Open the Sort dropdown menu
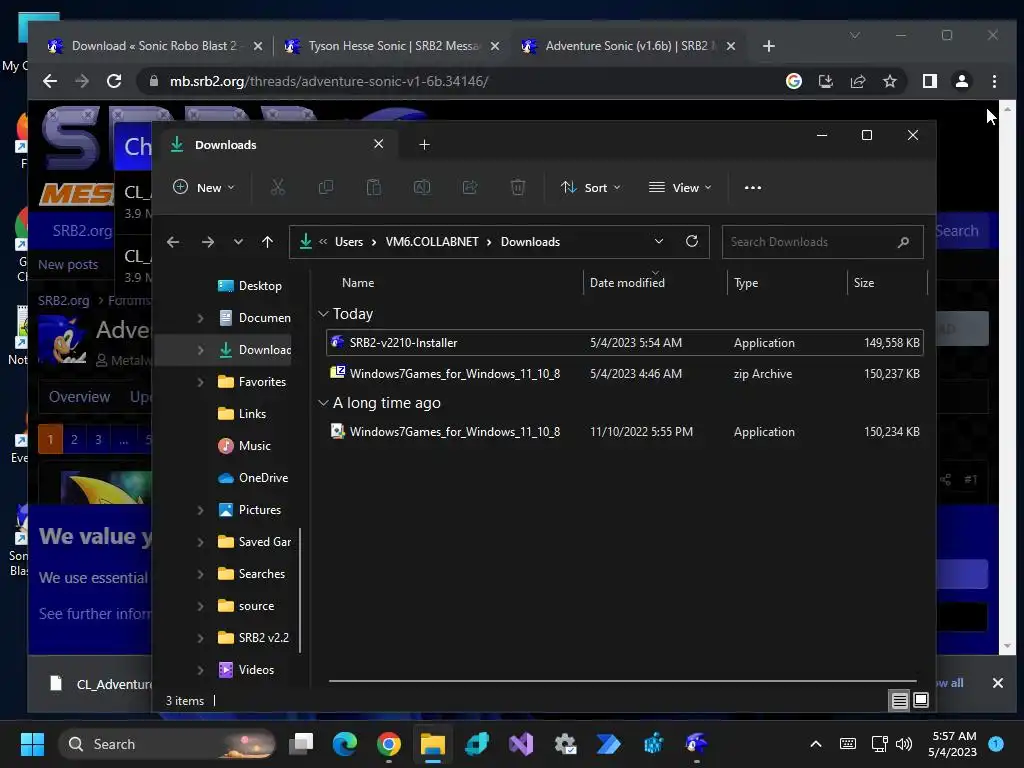This screenshot has width=1024, height=768. coord(590,187)
